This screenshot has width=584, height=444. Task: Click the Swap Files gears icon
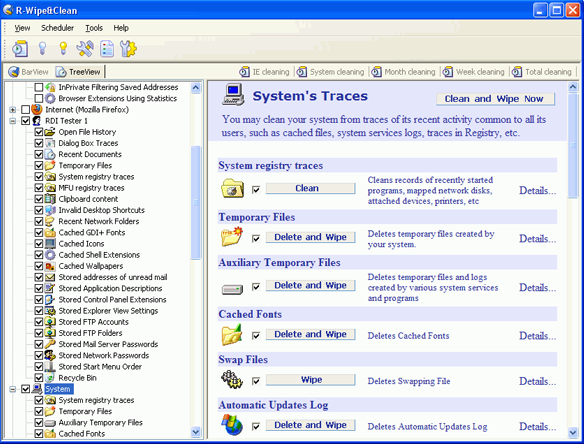tap(232, 380)
